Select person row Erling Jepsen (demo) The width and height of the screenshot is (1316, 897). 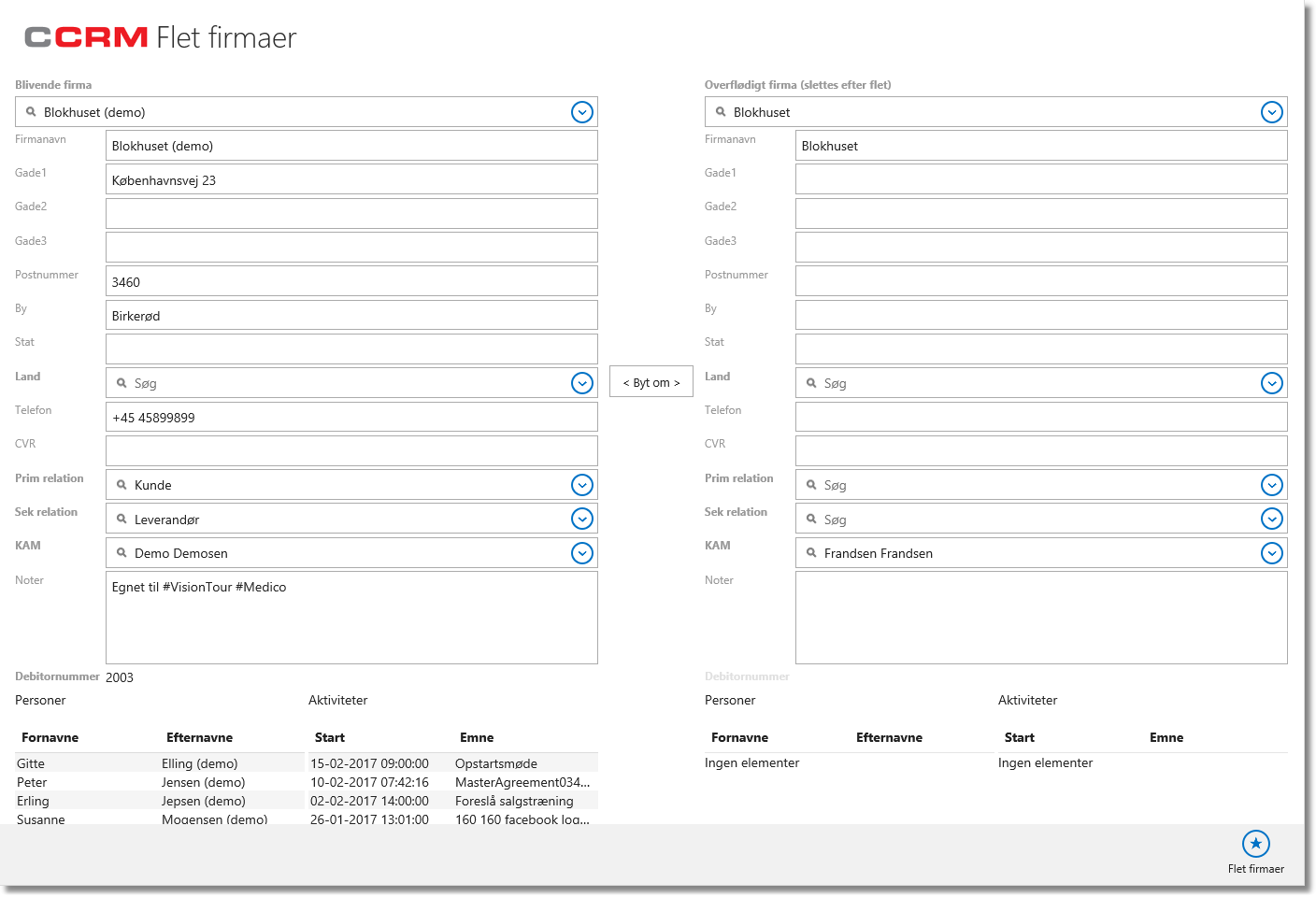pyautogui.click(x=160, y=801)
